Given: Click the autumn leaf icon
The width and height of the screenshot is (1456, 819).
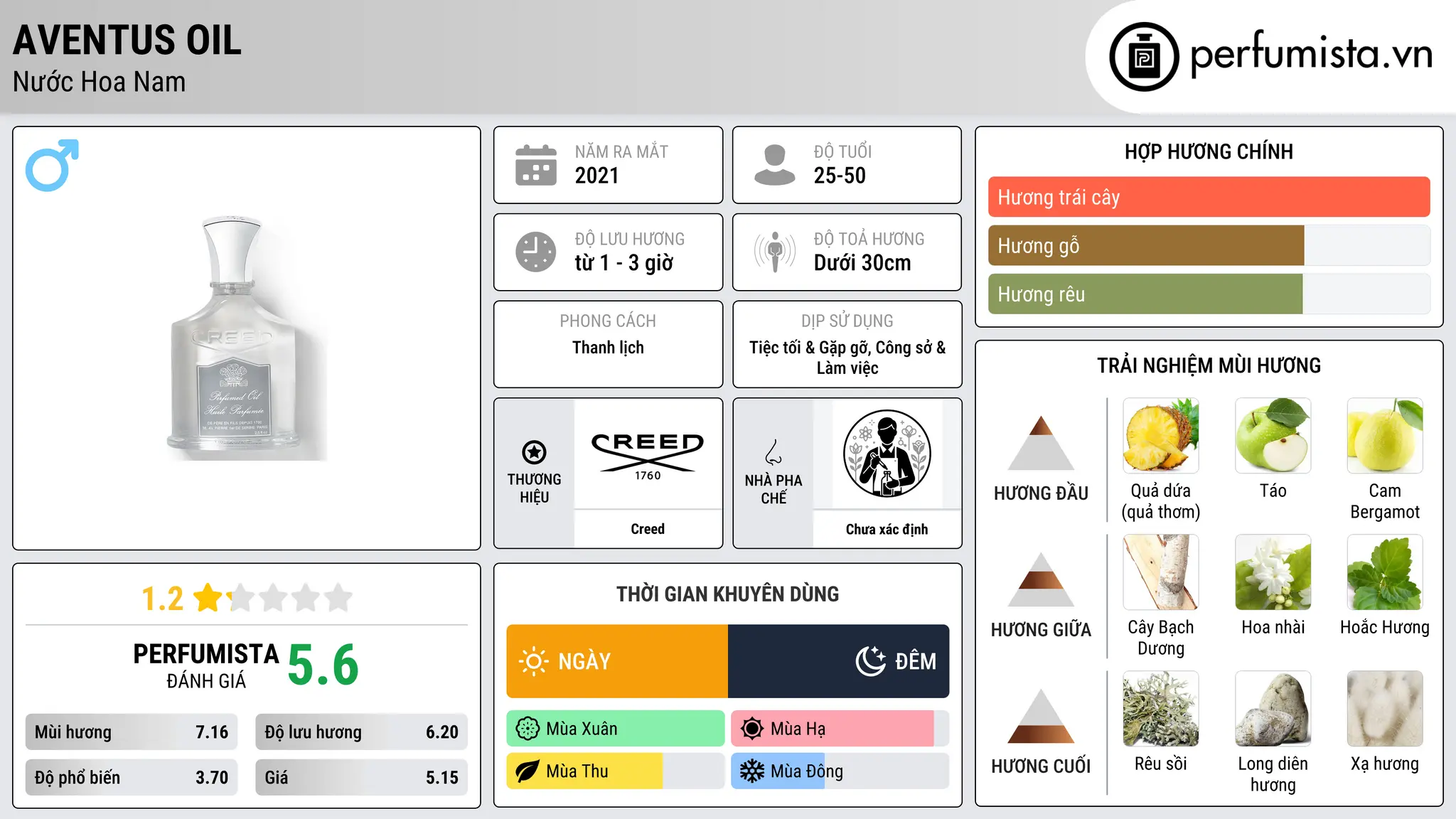Looking at the screenshot, I should click(527, 771).
